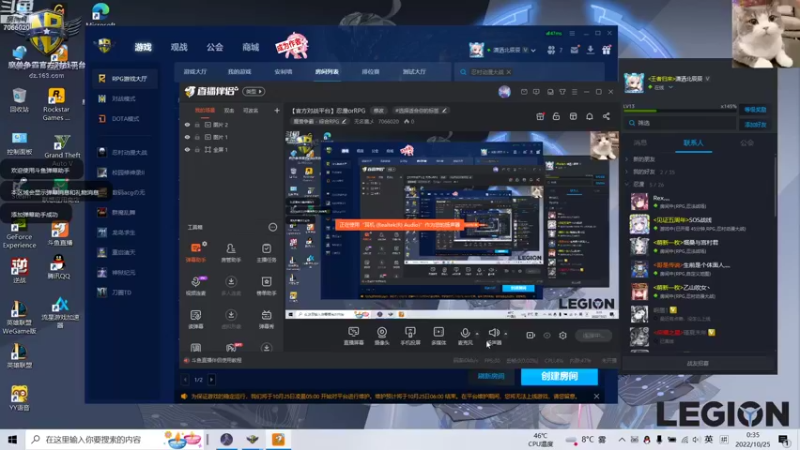
Task: Add a 多媒体 multimedia source
Action: 438,336
